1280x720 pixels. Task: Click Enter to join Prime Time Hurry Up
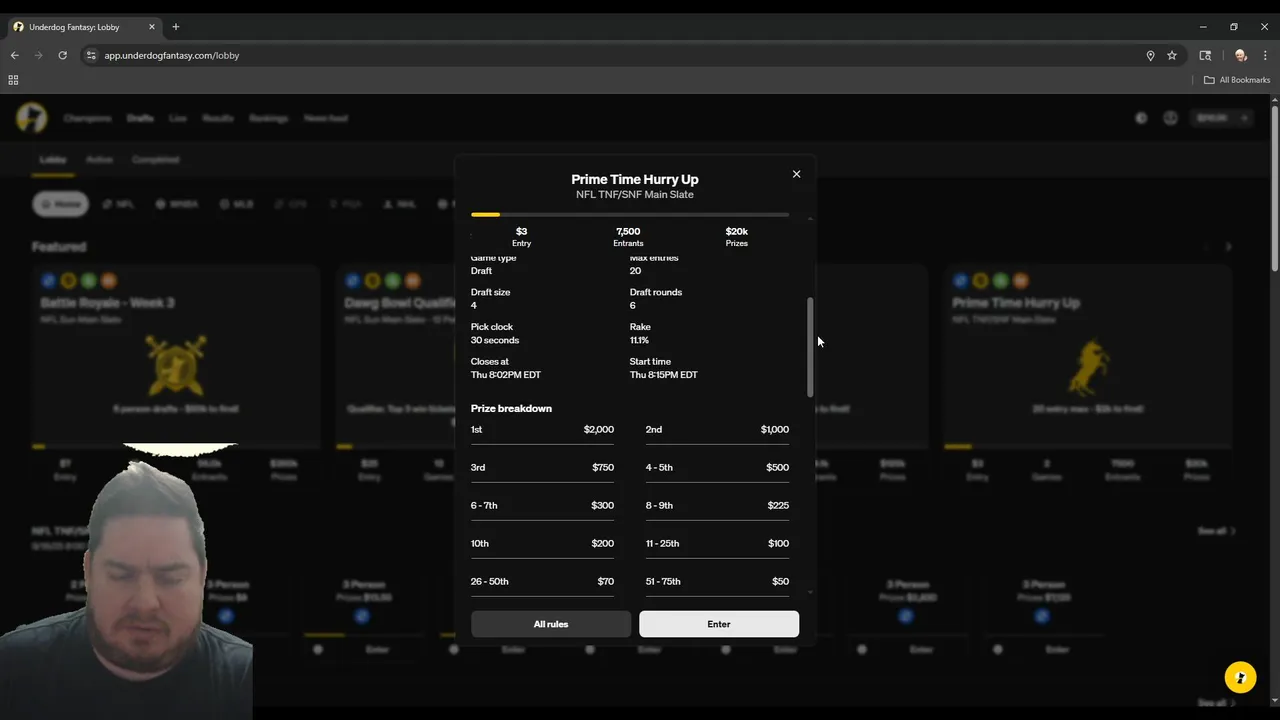pyautogui.click(x=719, y=624)
